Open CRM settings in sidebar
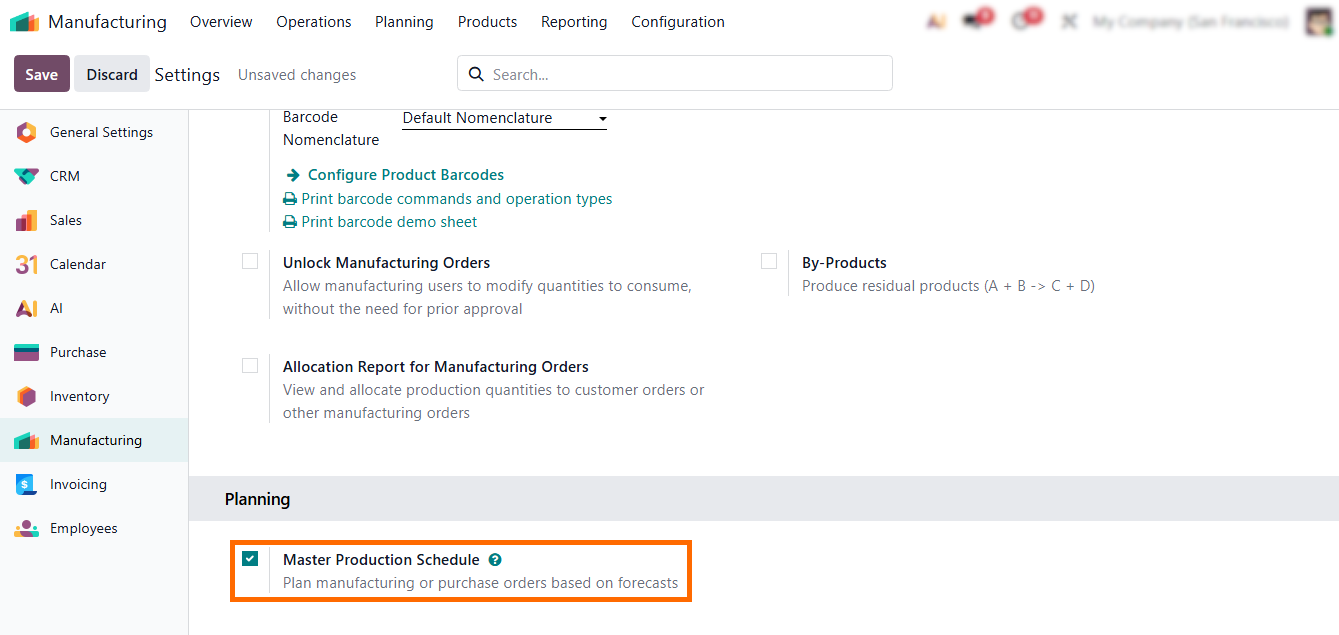This screenshot has height=635, width=1339. (x=64, y=176)
